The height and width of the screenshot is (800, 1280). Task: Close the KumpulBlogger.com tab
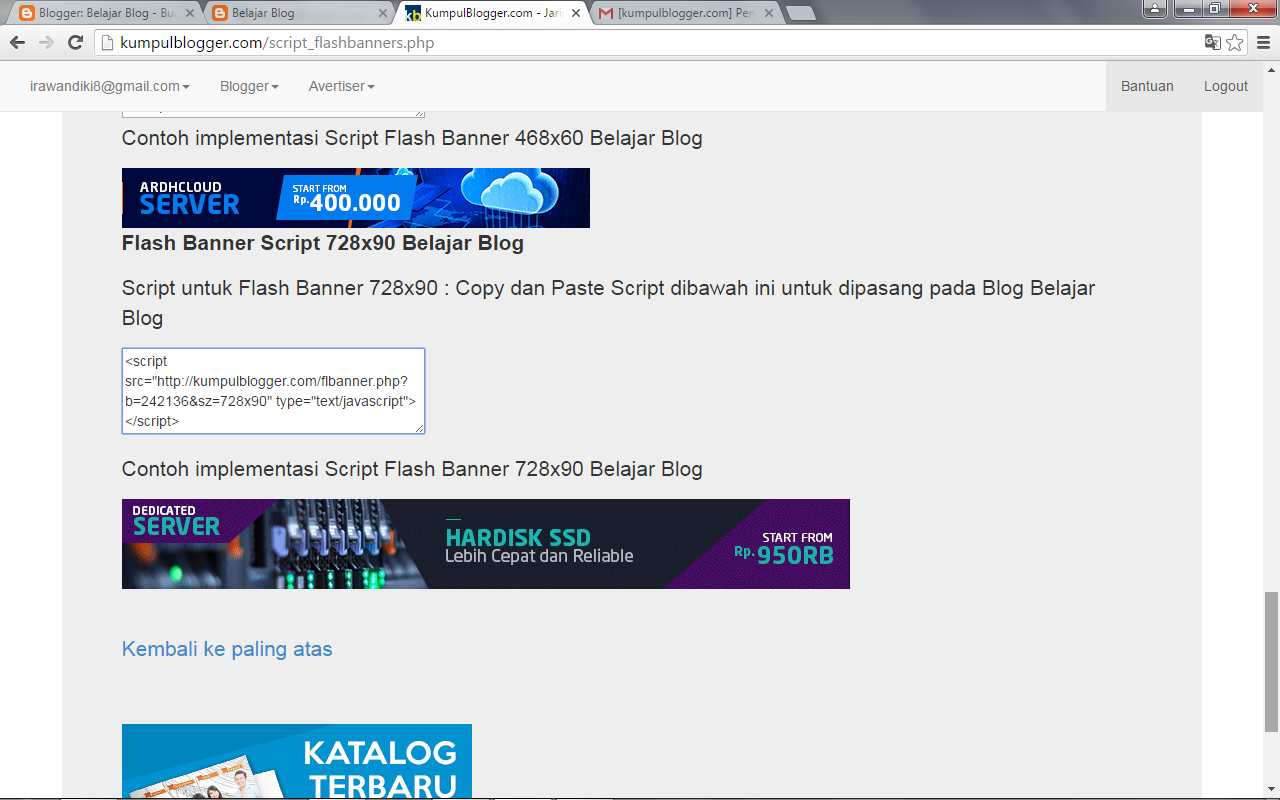click(576, 14)
